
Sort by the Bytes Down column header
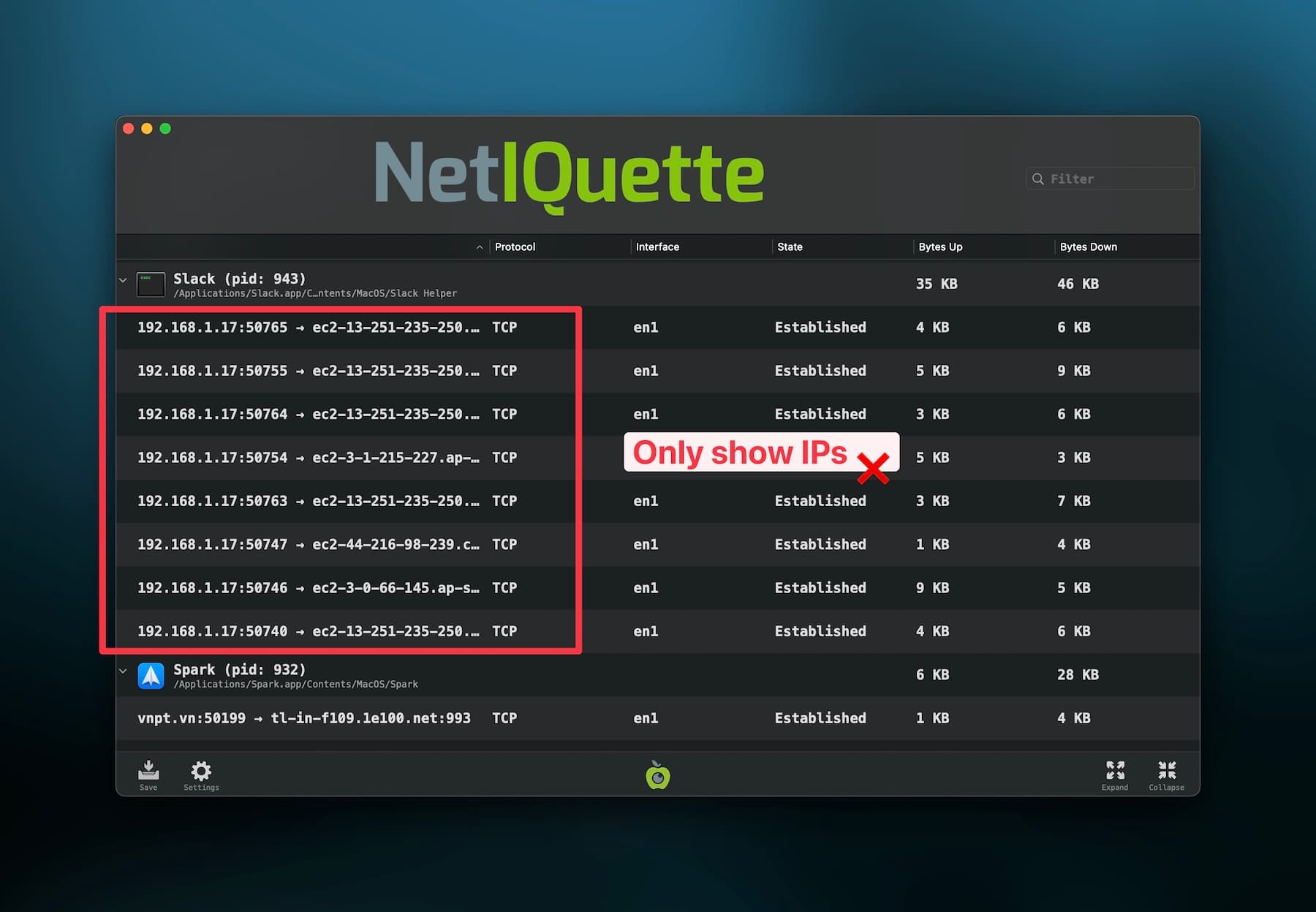pyautogui.click(x=1088, y=247)
